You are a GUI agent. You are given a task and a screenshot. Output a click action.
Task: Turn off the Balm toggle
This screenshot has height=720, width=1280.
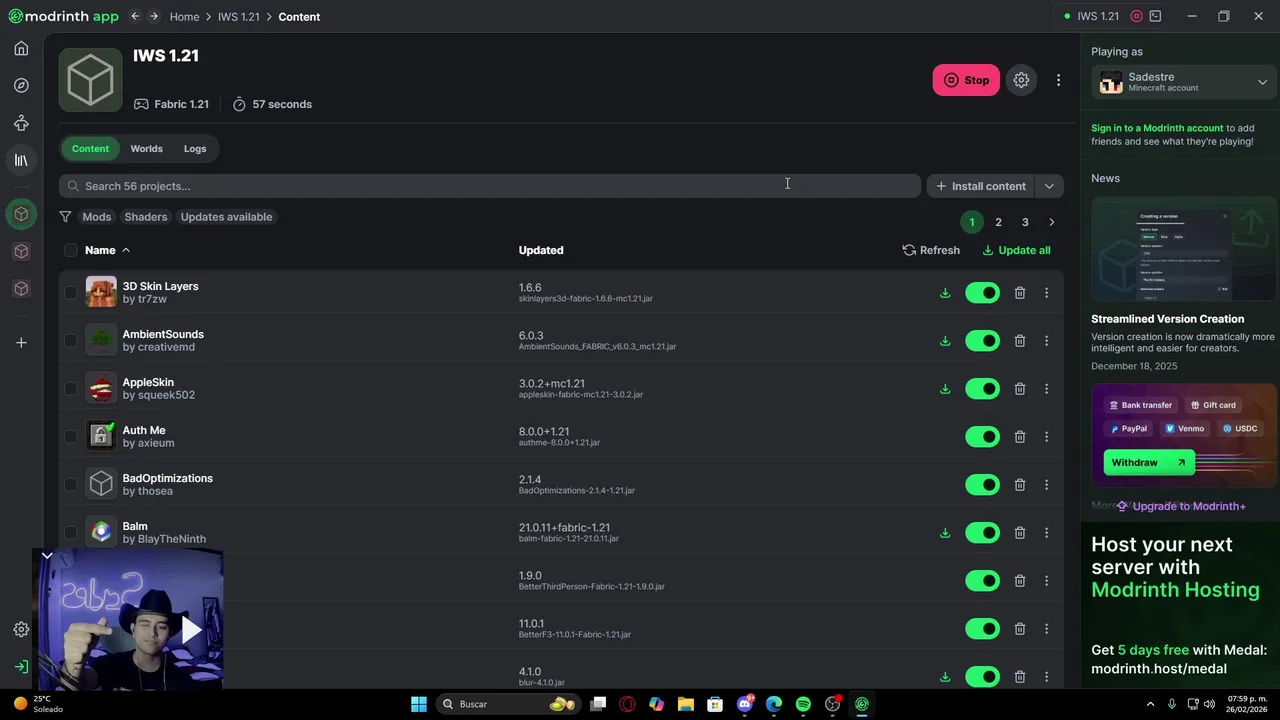coord(982,533)
